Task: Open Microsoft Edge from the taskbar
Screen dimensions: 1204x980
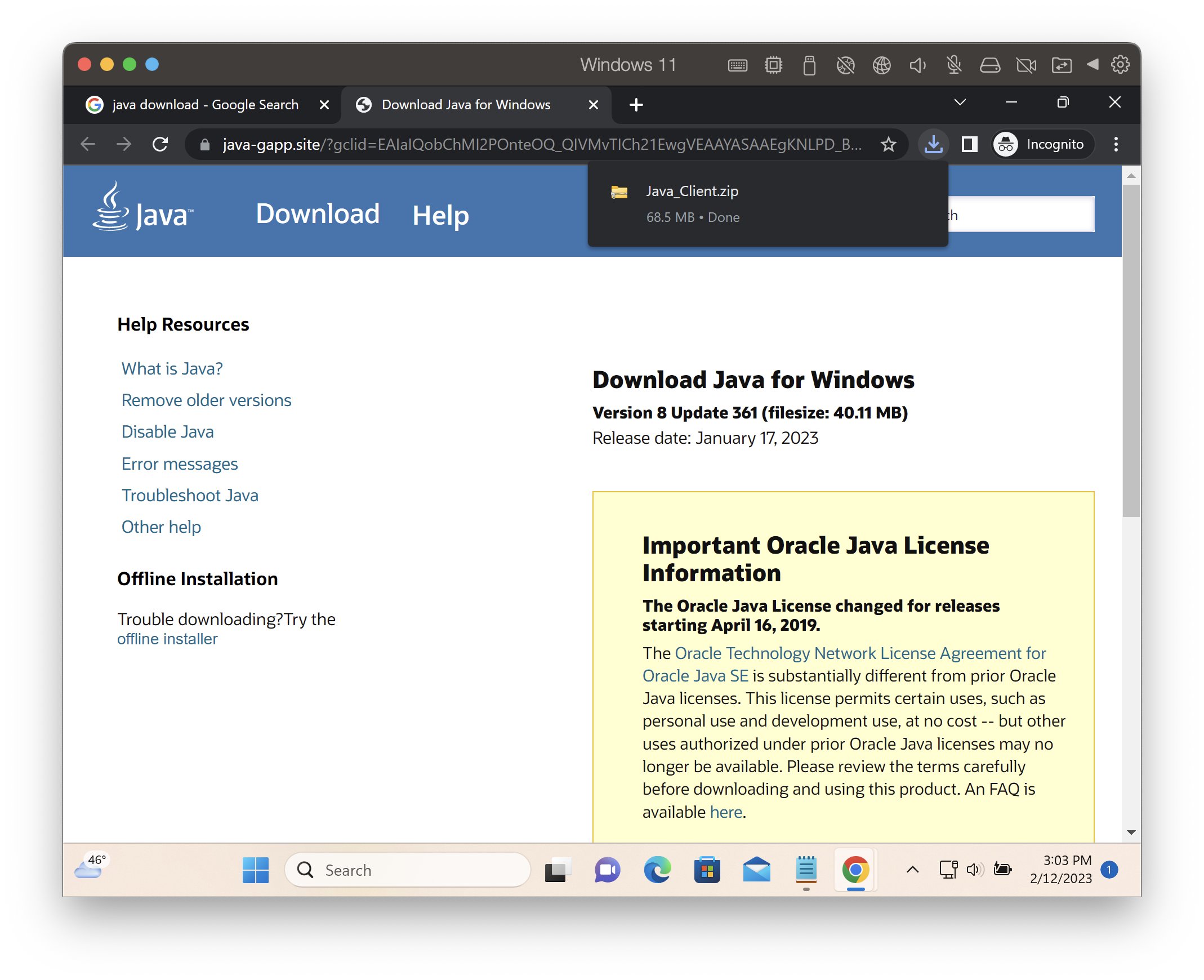Action: pyautogui.click(x=657, y=870)
